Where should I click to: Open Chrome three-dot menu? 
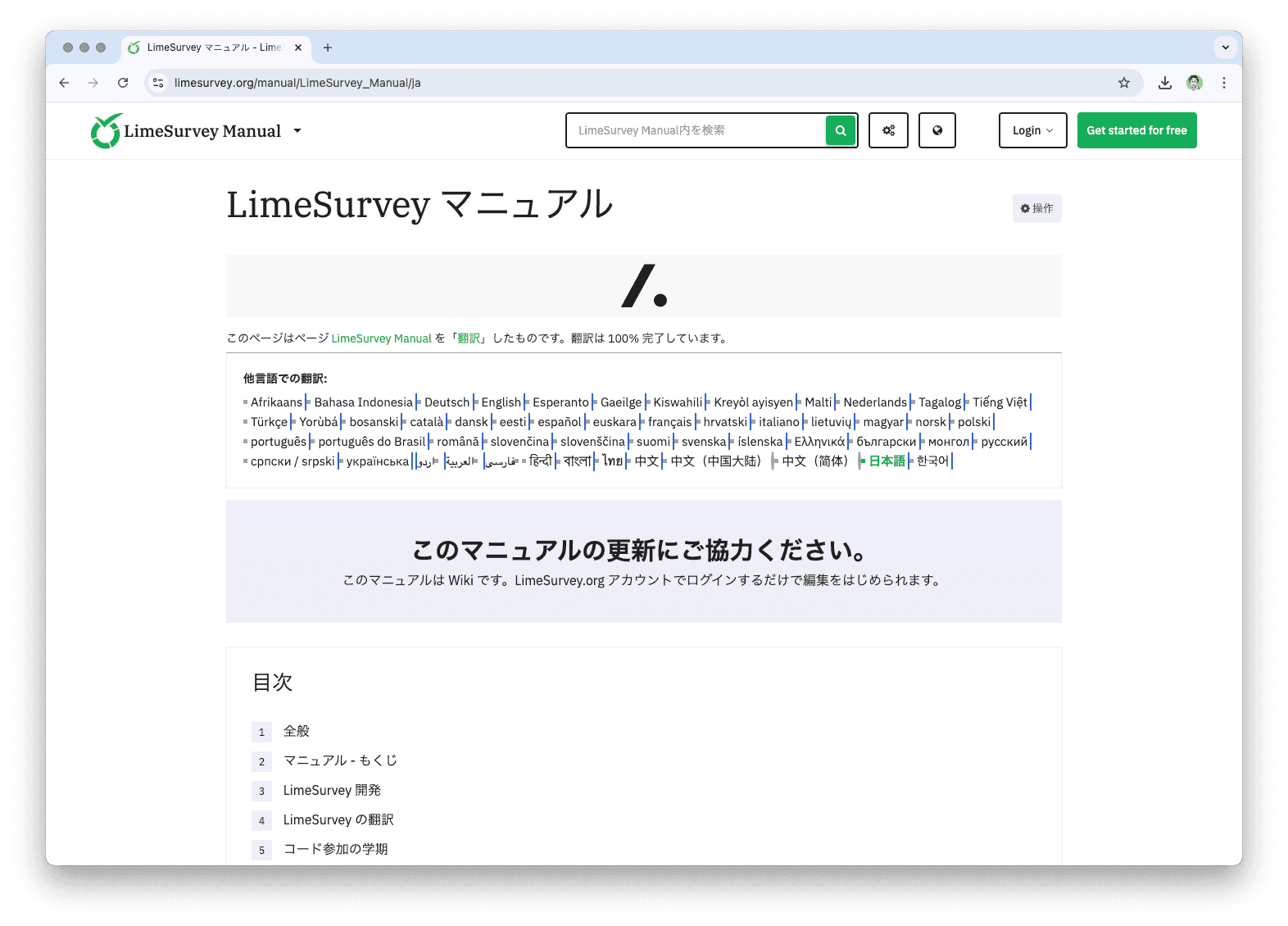1224,83
